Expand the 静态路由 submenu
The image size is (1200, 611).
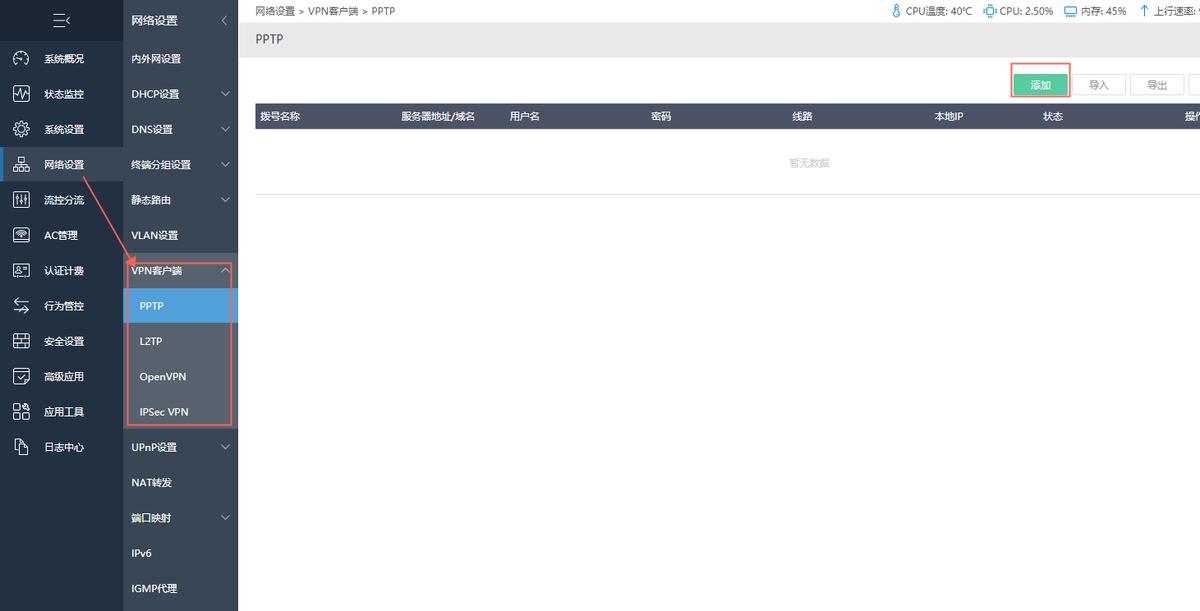[x=225, y=200]
